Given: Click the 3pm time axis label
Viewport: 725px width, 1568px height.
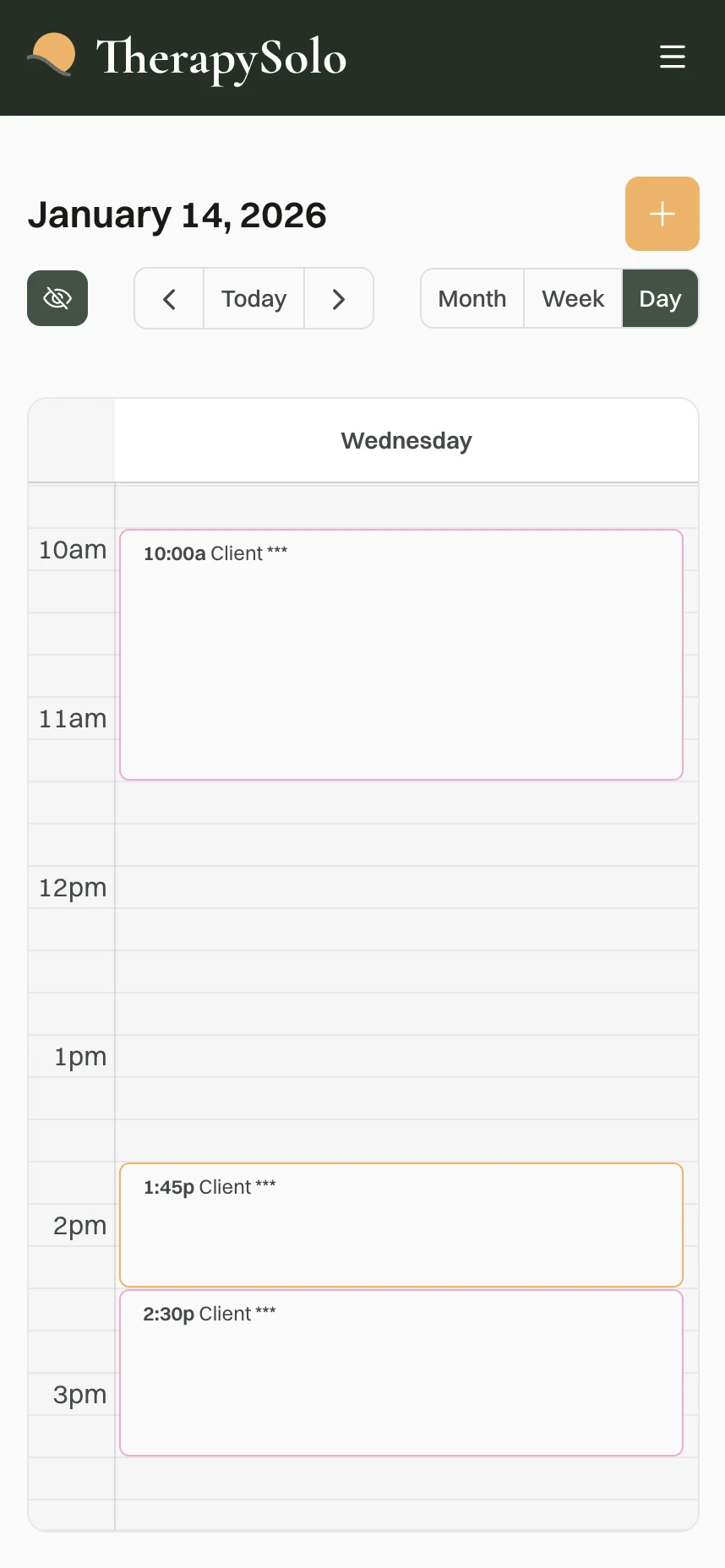Looking at the screenshot, I should [x=79, y=1395].
